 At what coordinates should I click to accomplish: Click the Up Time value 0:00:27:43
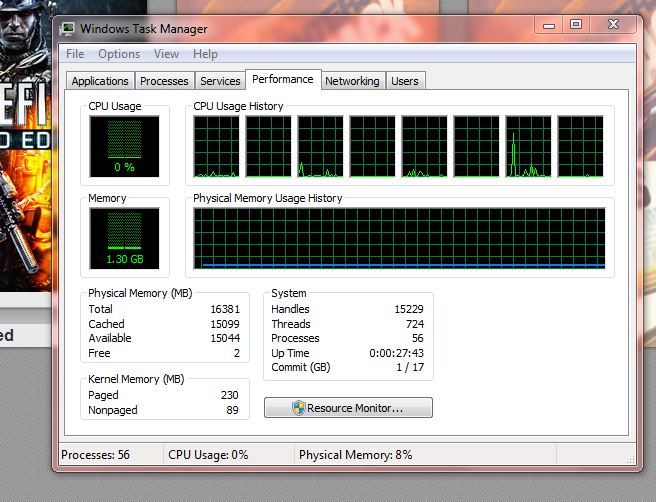396,353
